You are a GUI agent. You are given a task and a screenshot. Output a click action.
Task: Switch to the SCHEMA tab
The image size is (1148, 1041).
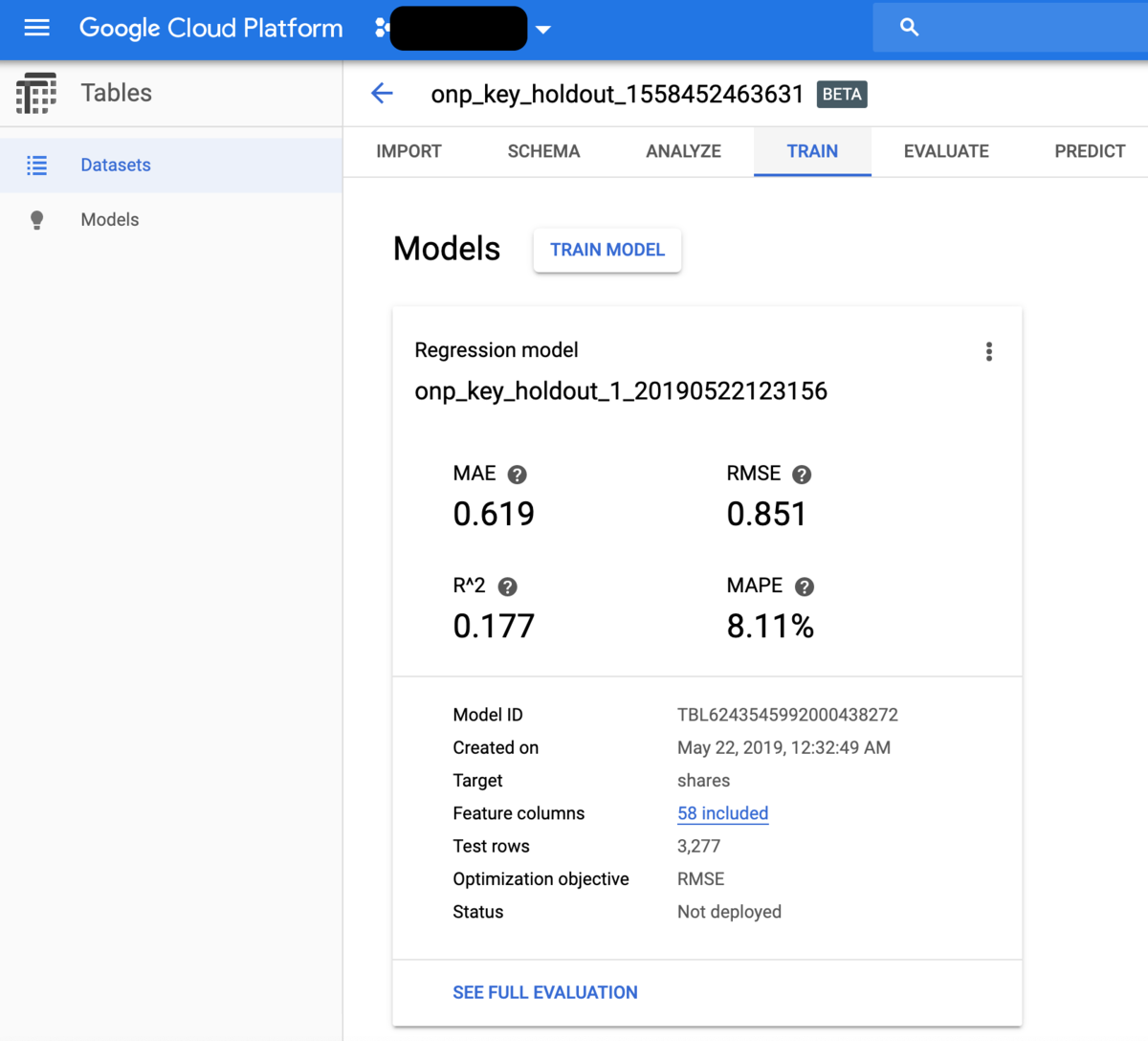pyautogui.click(x=543, y=151)
